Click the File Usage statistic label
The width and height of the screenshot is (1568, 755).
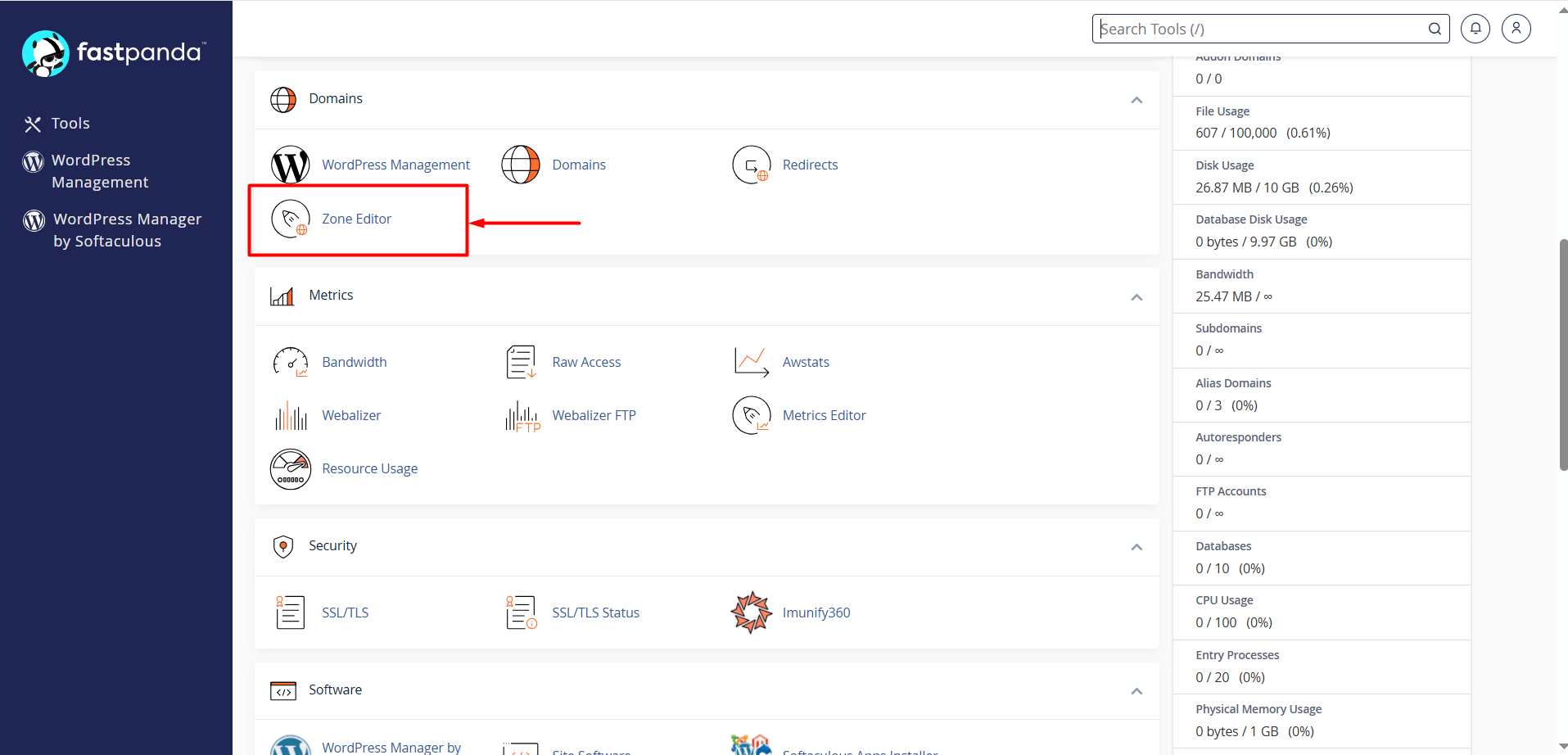click(x=1222, y=111)
